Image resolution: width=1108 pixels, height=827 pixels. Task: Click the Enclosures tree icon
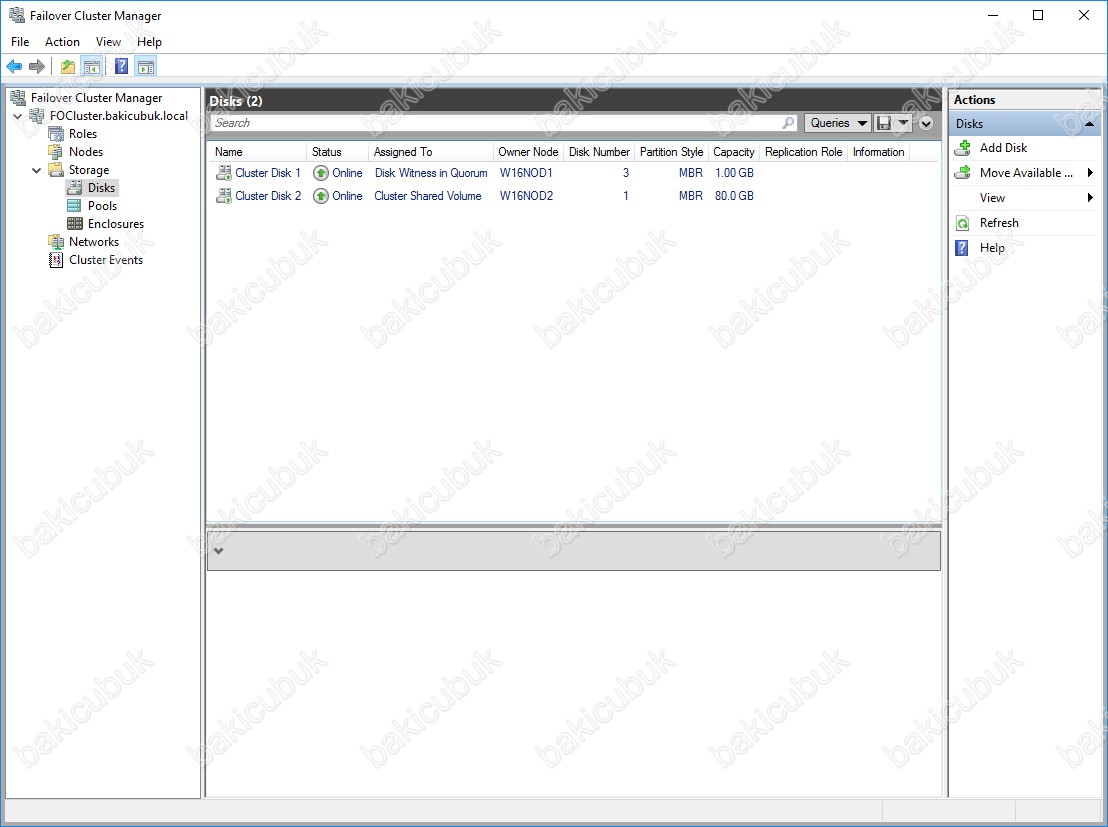(x=74, y=223)
